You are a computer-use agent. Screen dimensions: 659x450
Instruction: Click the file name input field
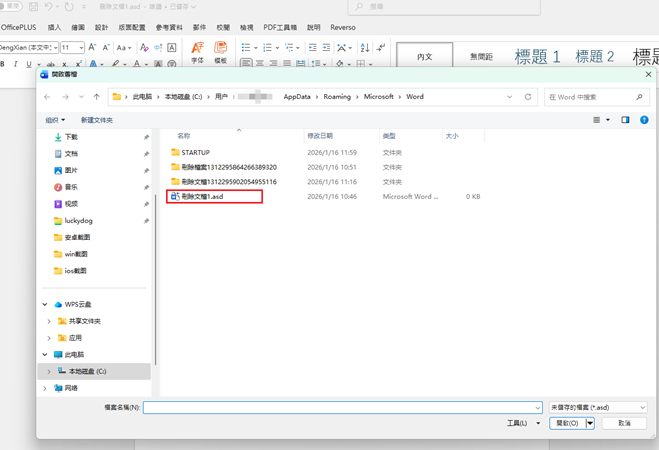coord(343,408)
